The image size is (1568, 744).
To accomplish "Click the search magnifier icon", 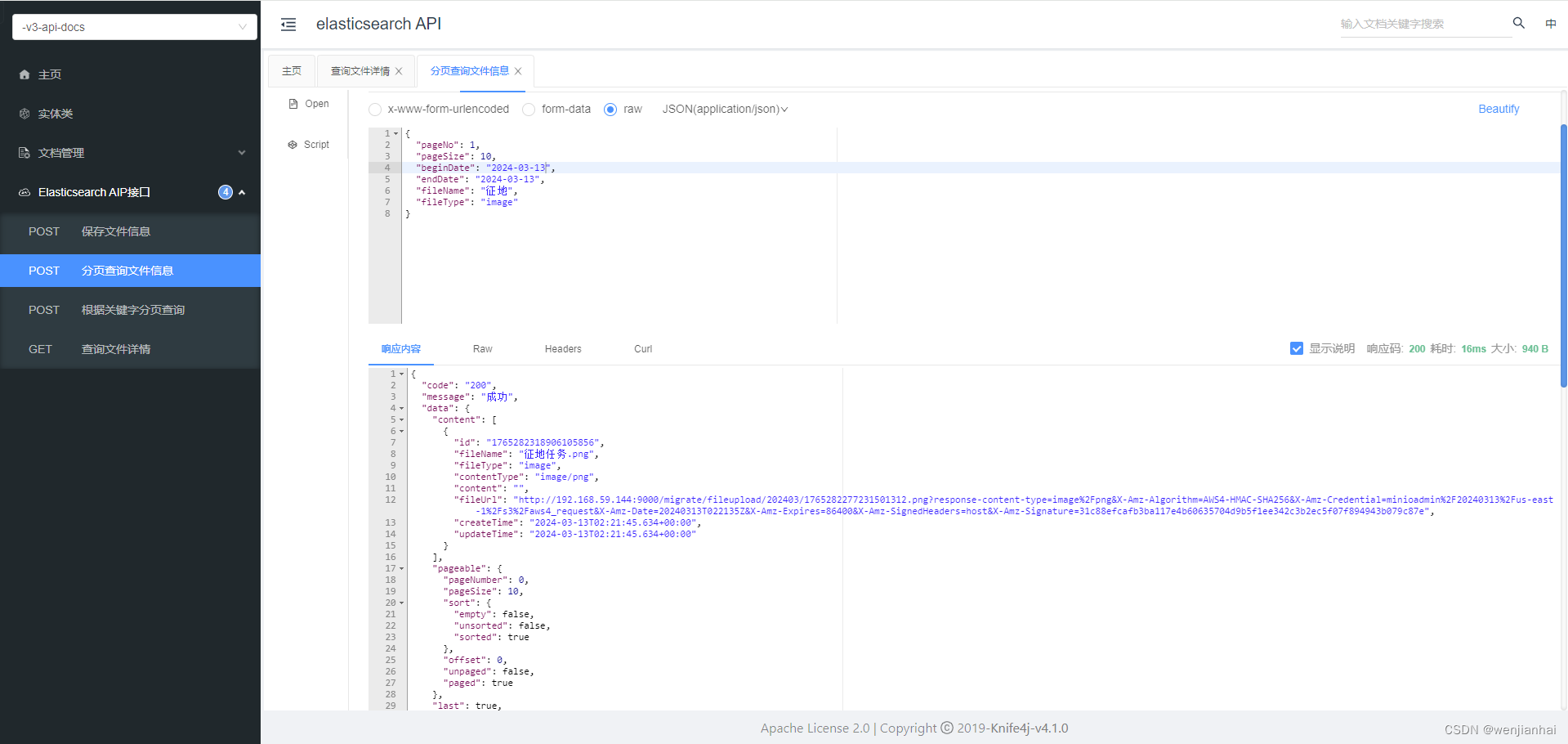I will pyautogui.click(x=1518, y=23).
